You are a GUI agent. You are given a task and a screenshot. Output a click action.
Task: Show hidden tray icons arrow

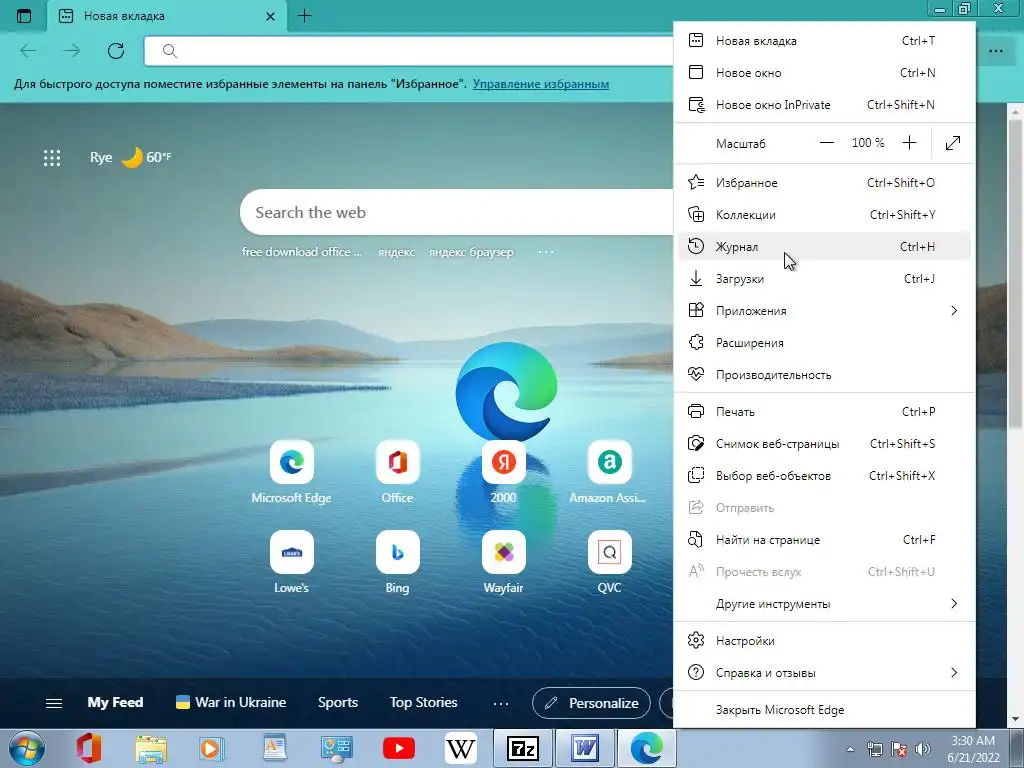point(850,749)
